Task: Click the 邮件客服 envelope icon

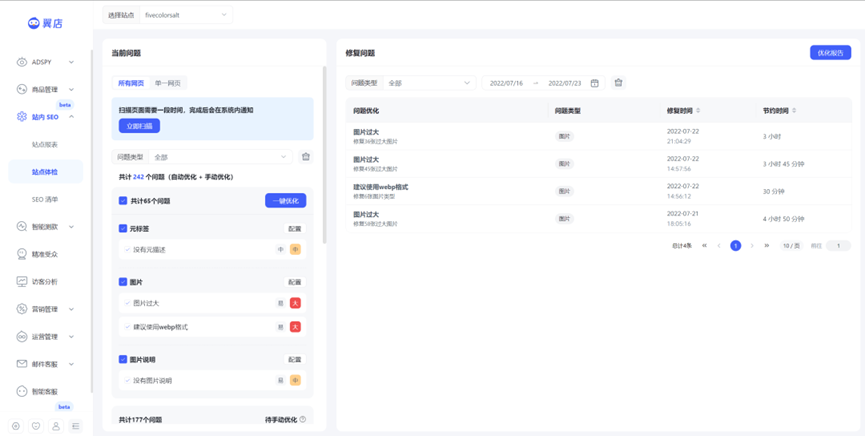Action: coord(22,364)
